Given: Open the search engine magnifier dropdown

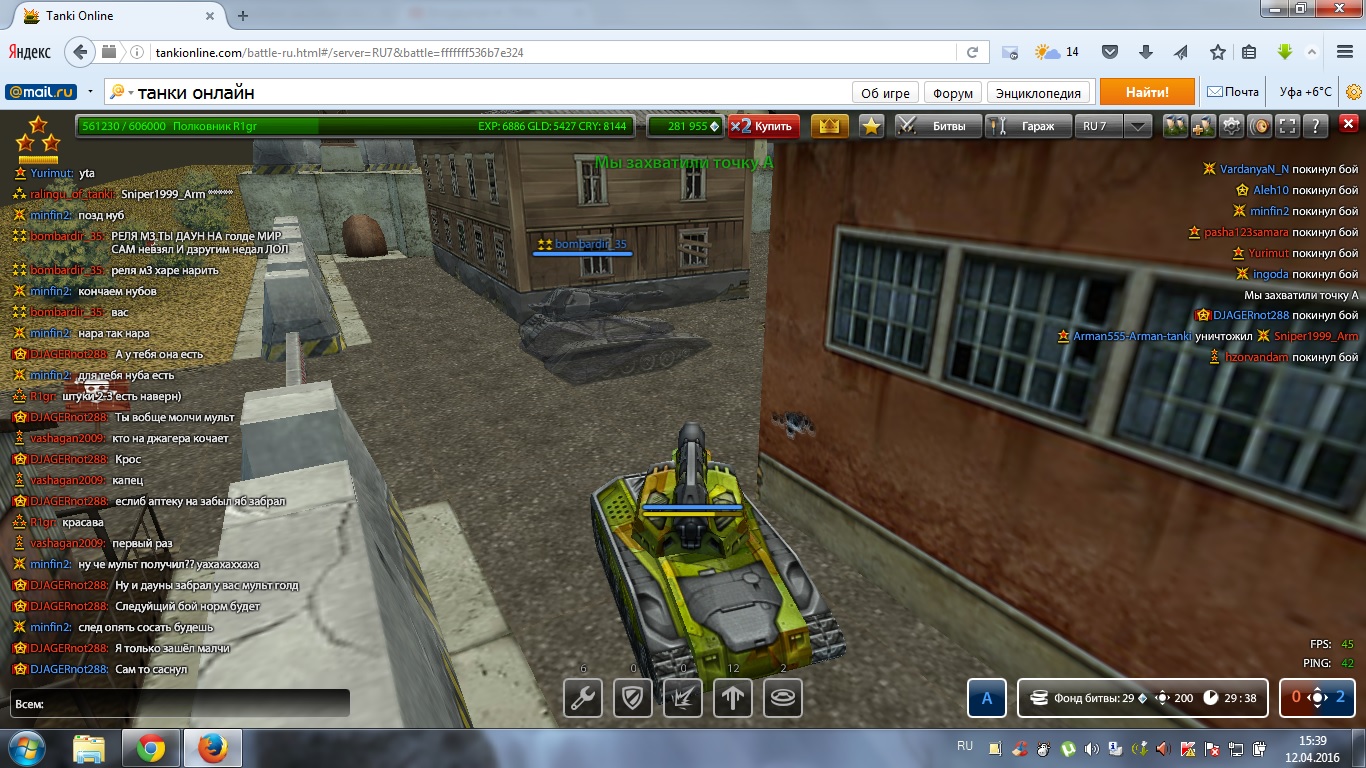Looking at the screenshot, I should pyautogui.click(x=120, y=92).
